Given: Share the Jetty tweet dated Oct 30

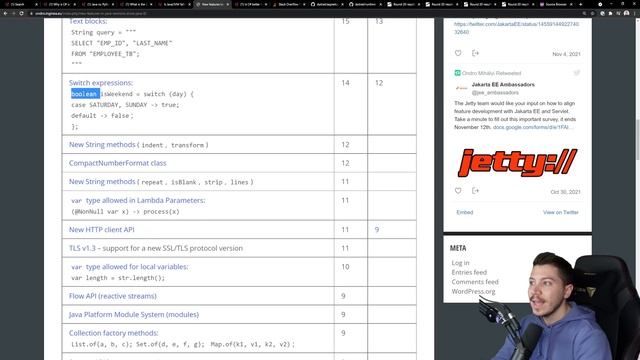Looking at the screenshot, I should click(475, 191).
